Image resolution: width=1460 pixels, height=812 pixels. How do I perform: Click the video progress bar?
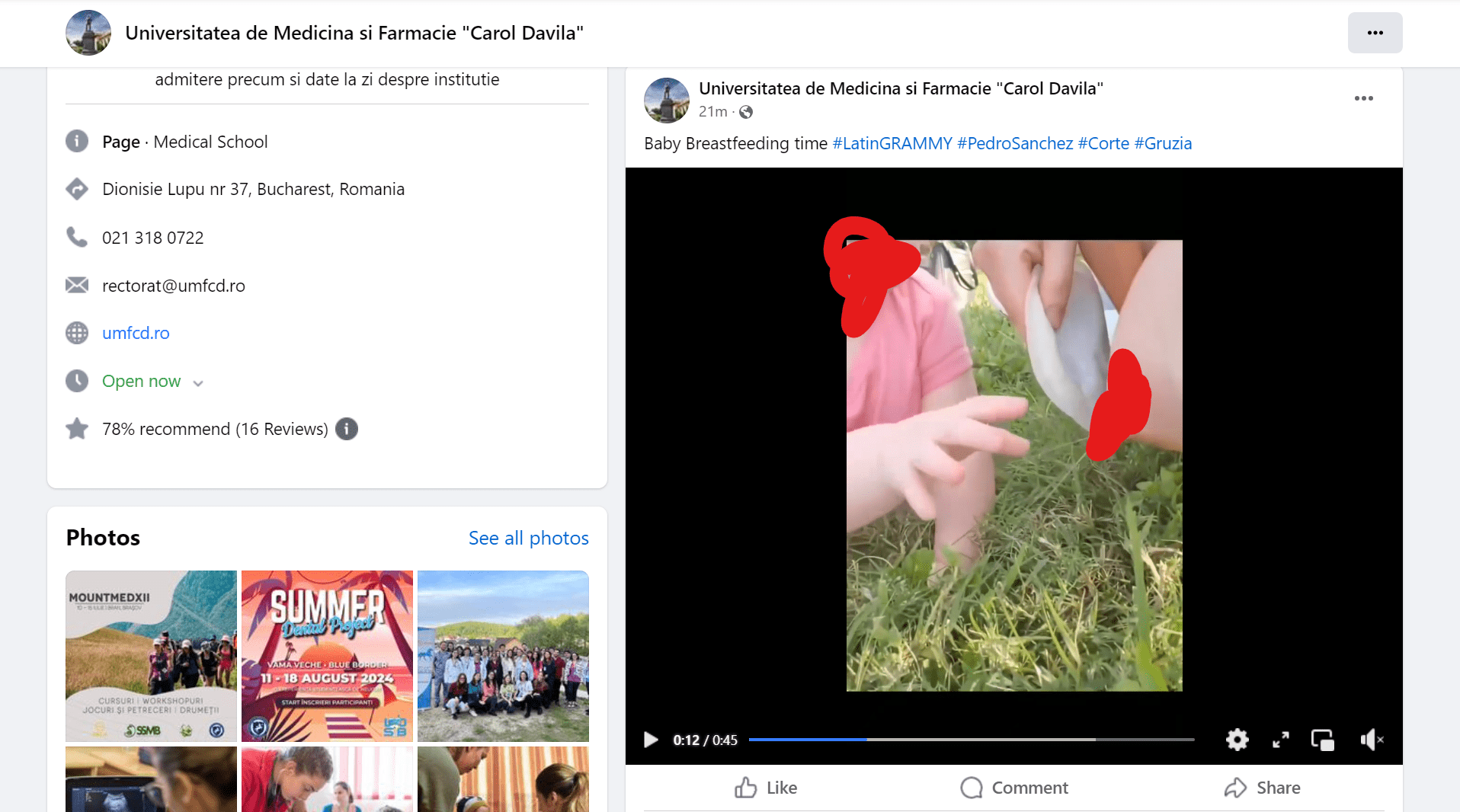(x=971, y=740)
